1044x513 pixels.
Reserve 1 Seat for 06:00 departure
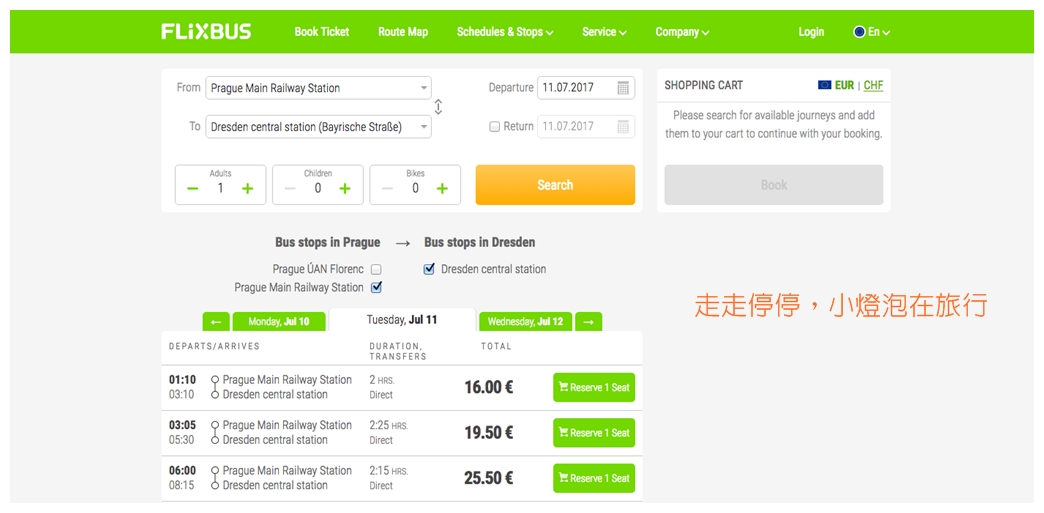coord(594,478)
